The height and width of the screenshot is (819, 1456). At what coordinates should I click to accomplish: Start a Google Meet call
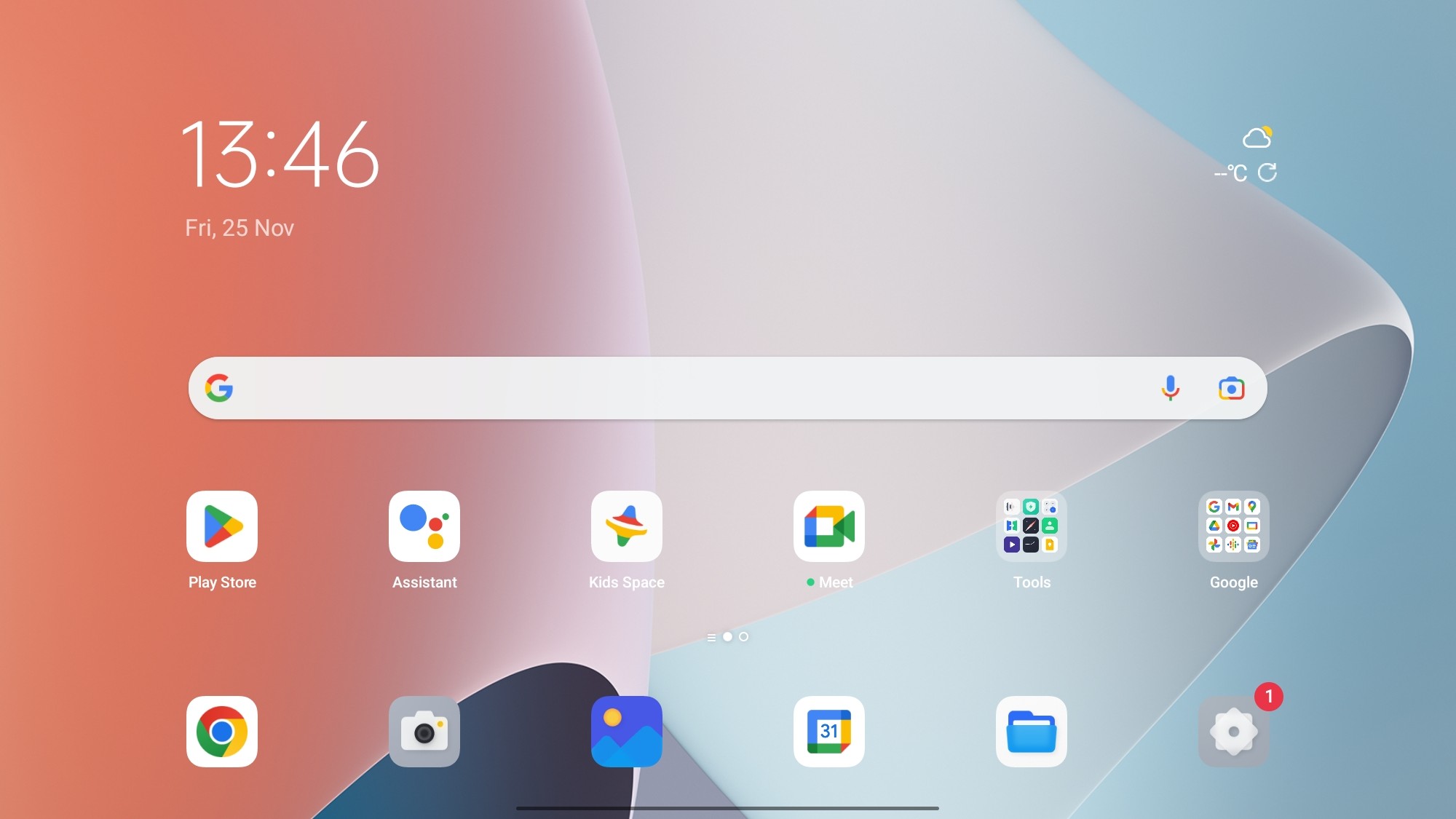pos(829,525)
